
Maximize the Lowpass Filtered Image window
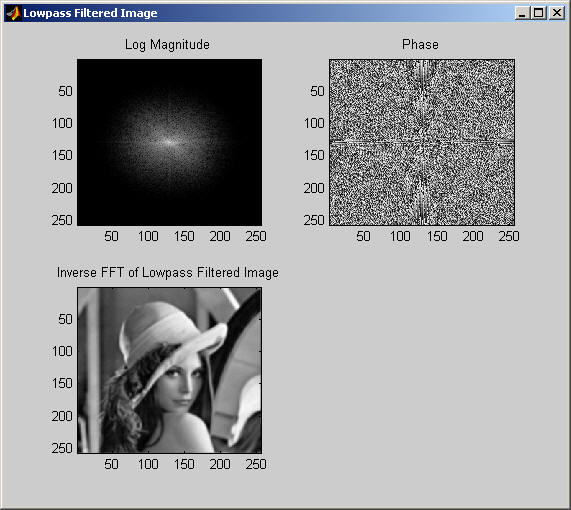(x=539, y=13)
